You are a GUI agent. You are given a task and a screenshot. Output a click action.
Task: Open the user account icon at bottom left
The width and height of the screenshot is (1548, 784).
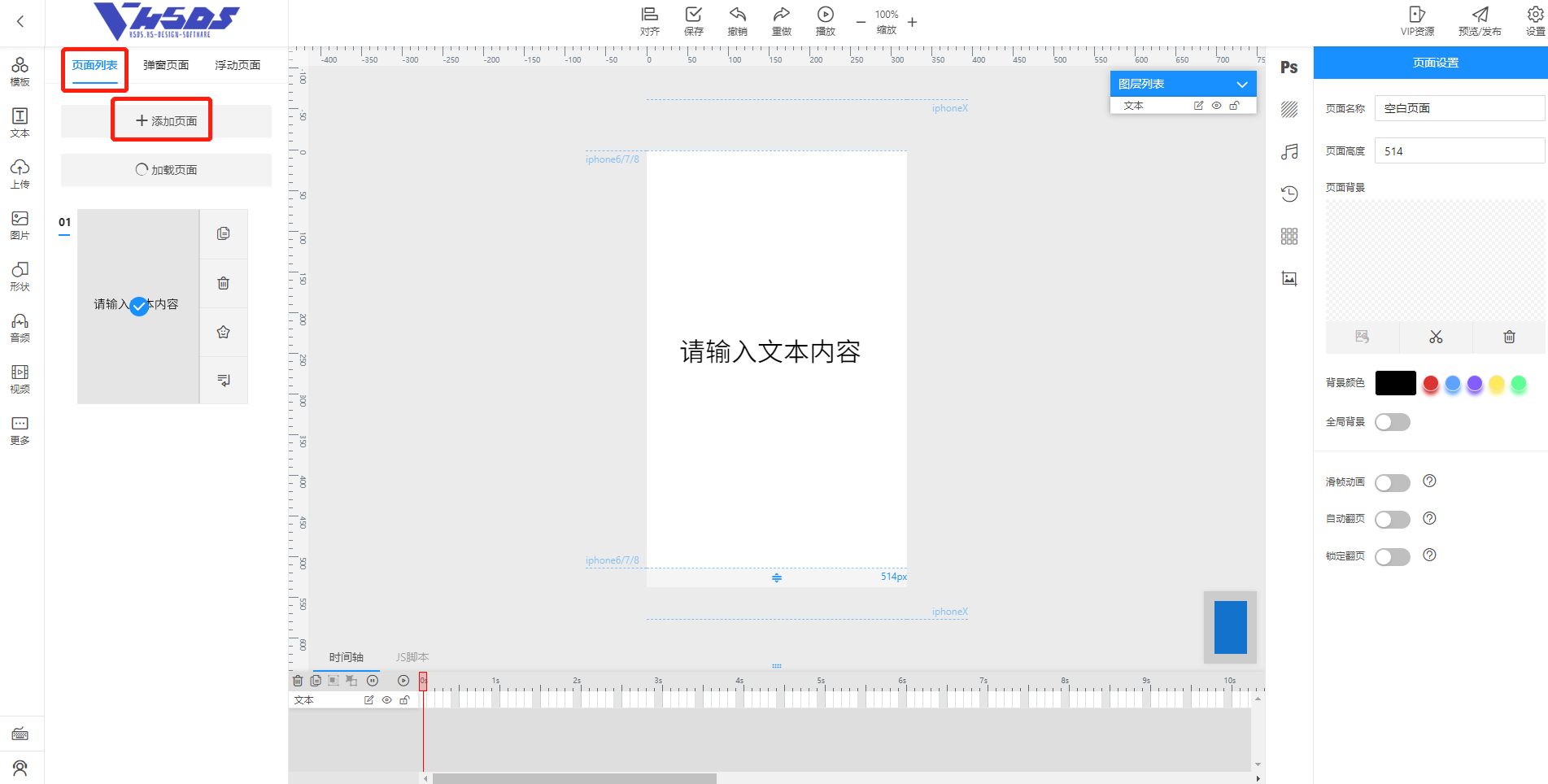[20, 768]
